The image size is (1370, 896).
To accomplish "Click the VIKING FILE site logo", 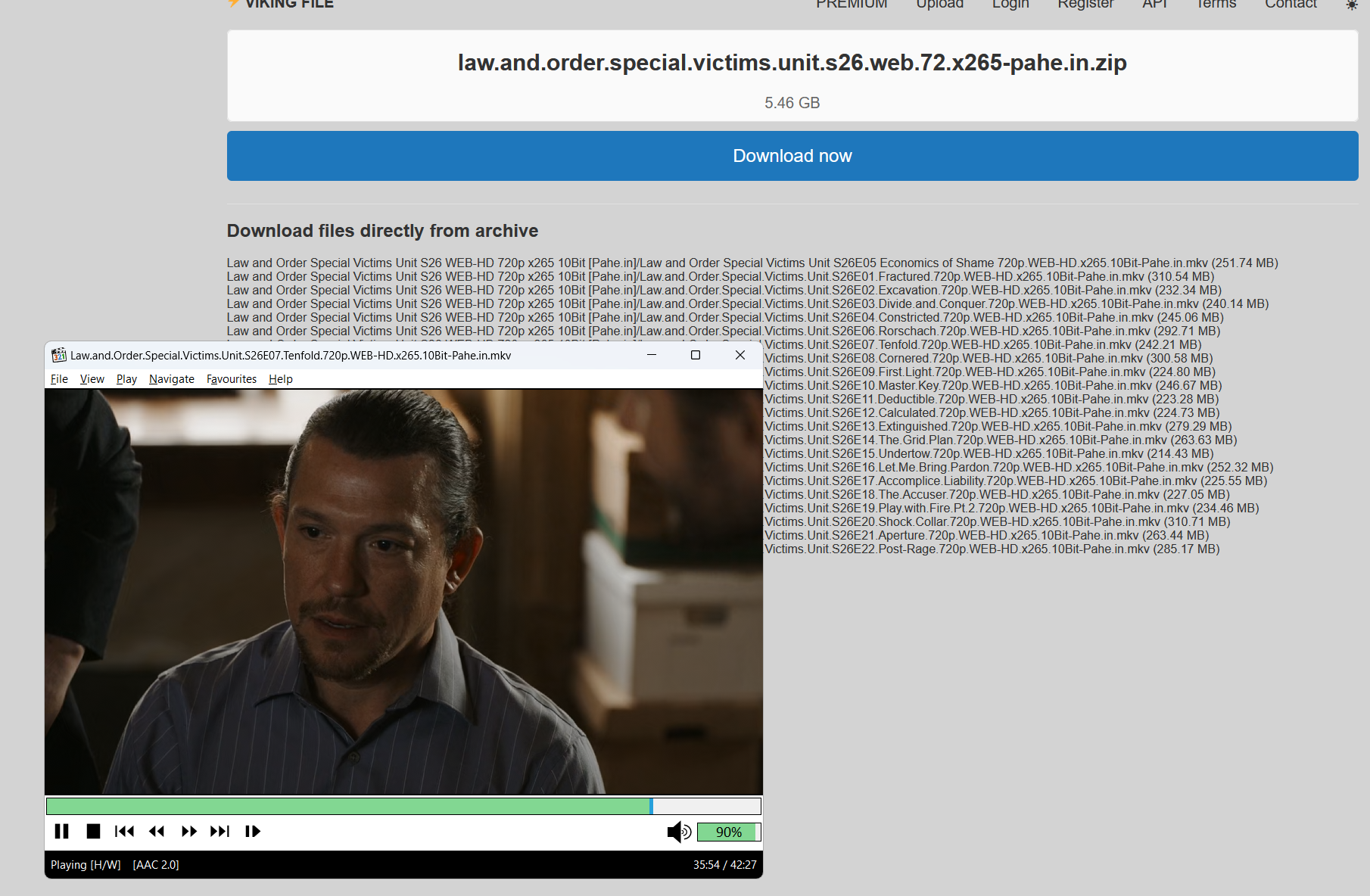I will tap(281, 4).
